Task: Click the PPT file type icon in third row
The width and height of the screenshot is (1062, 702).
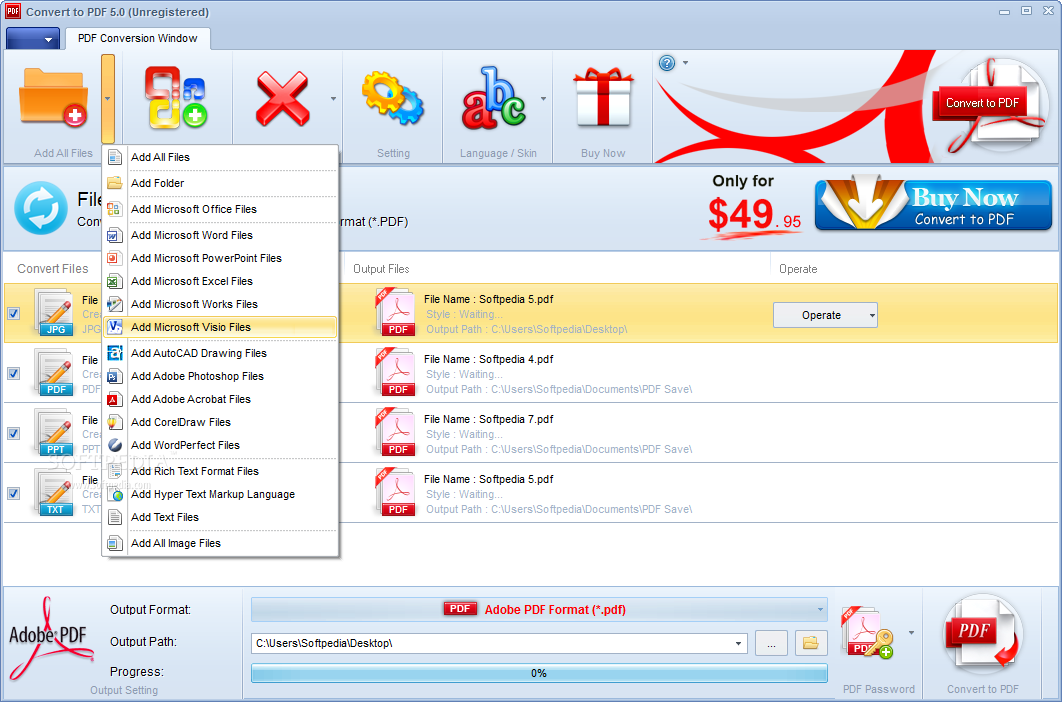Action: tap(56, 433)
